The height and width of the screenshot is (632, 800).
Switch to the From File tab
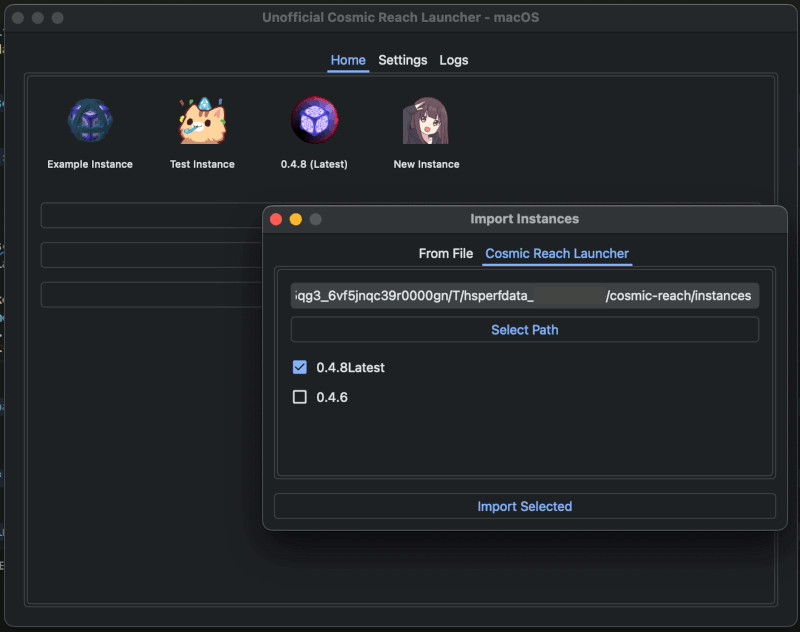446,254
